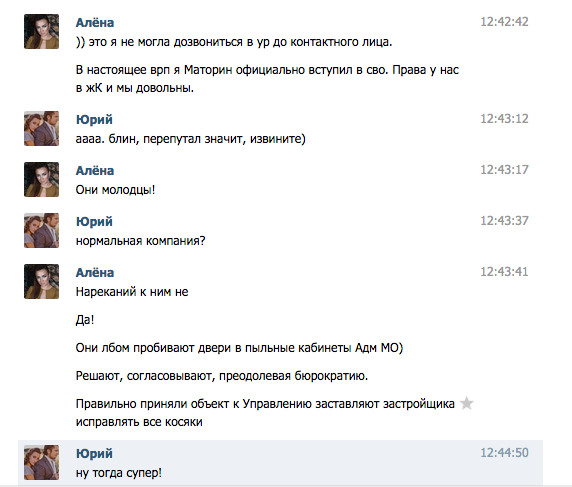Open Алёна's avatar at the 12:42:42 message

(42, 31)
